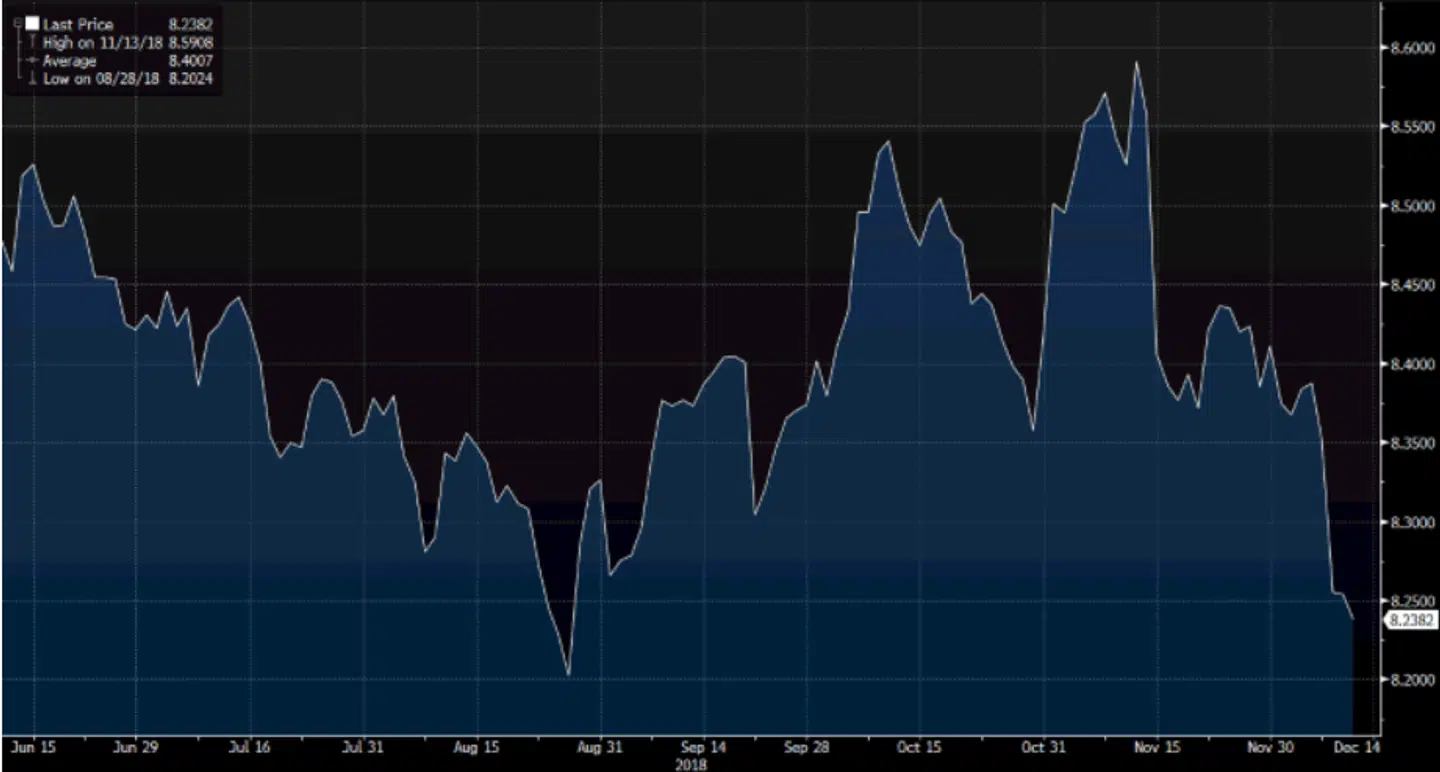Click the Average marker icon in legend
Viewport: 1440px width, 772px height.
point(30,61)
